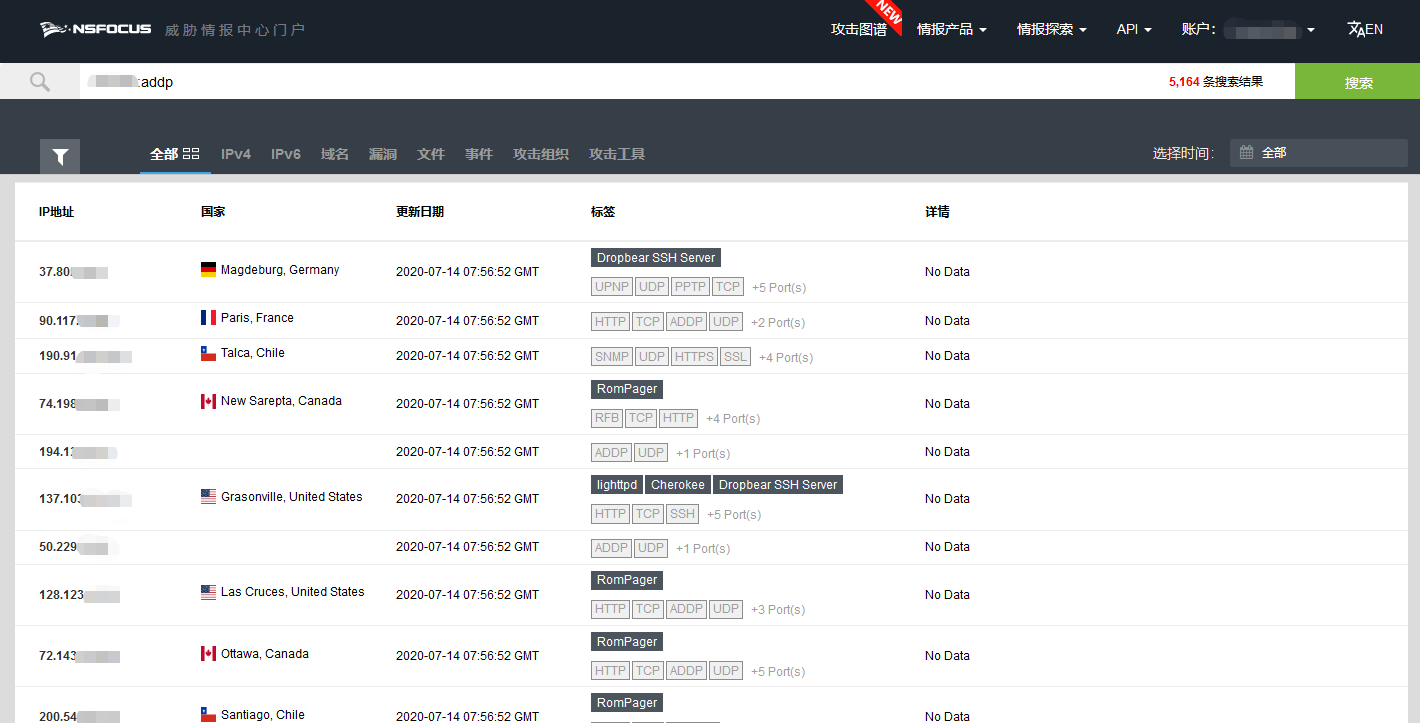The height and width of the screenshot is (723, 1420).
Task: Click the Dropbear SSH Server tag in first row
Action: pos(656,258)
